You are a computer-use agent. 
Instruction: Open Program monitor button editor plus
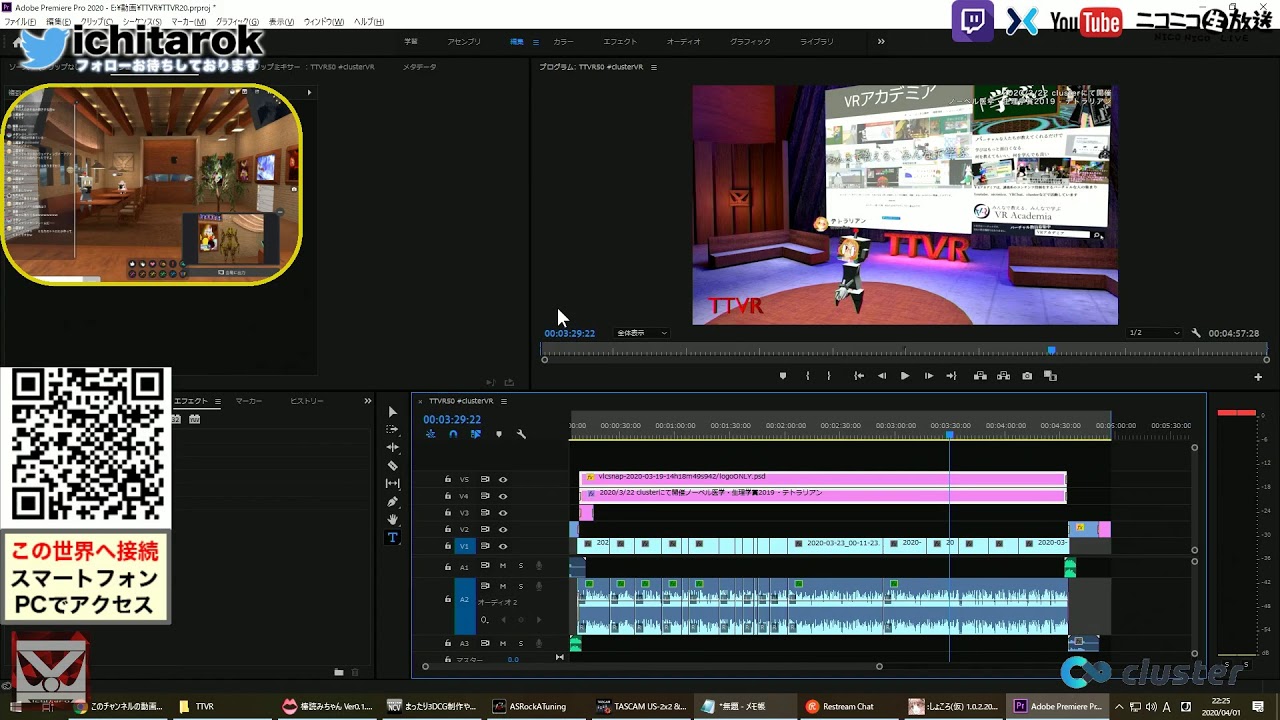(1258, 377)
